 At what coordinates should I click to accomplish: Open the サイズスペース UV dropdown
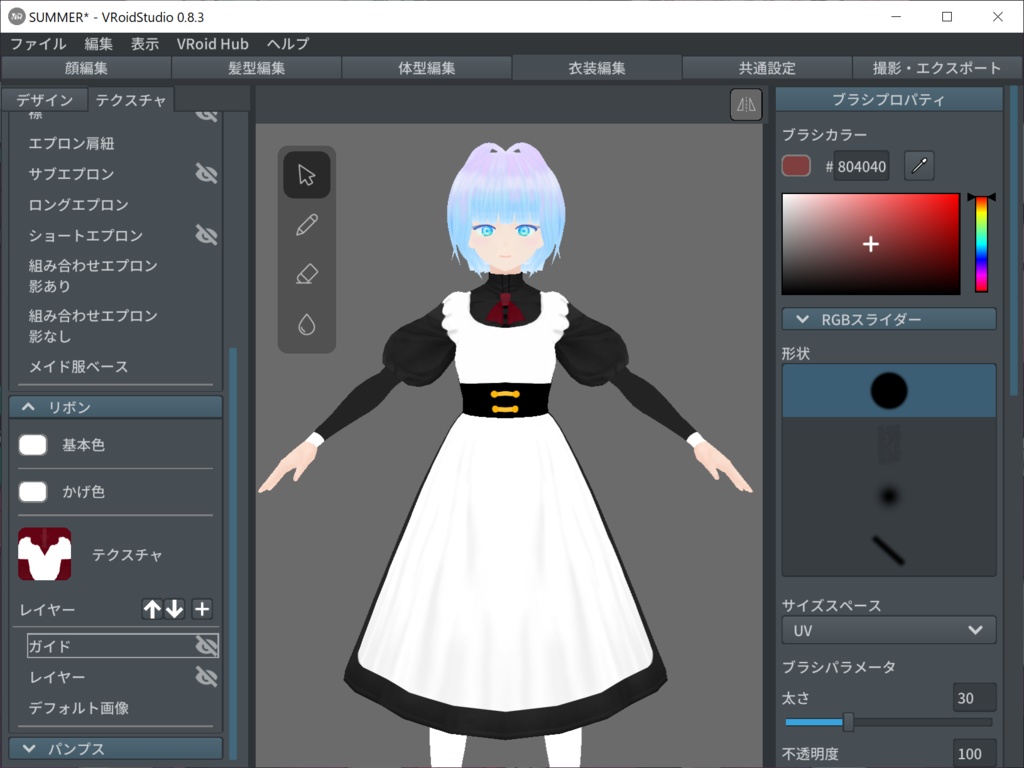pos(886,630)
